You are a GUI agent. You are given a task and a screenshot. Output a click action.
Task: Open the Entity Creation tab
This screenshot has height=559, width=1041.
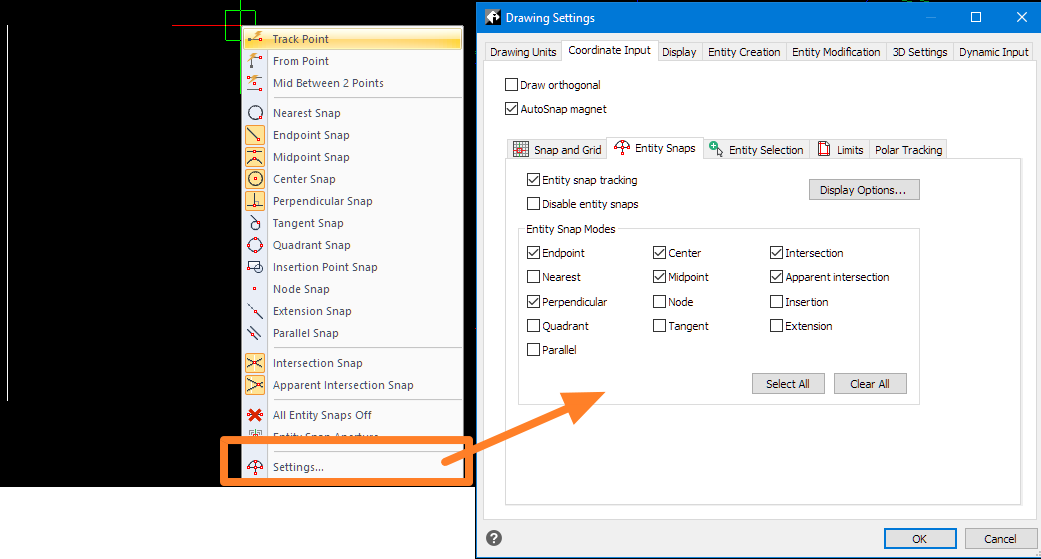[x=744, y=52]
